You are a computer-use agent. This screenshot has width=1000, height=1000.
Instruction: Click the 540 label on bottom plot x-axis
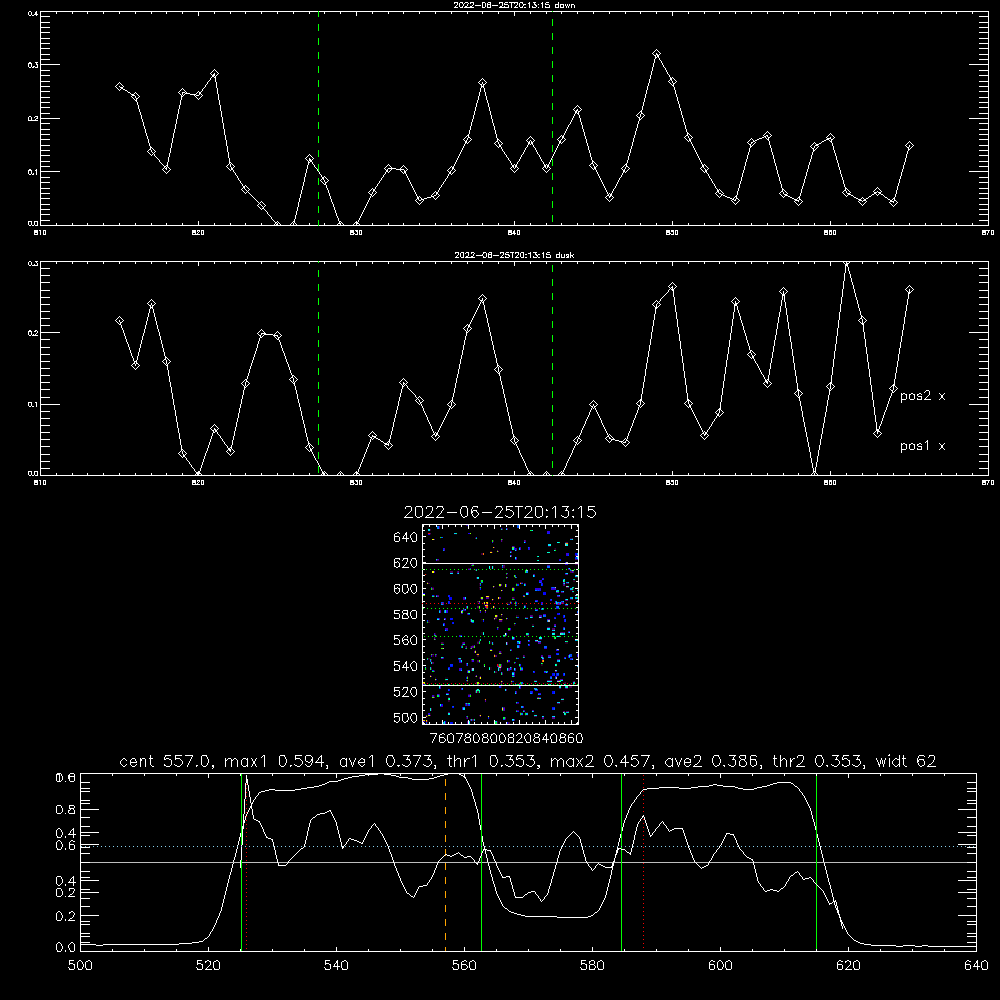[336, 966]
